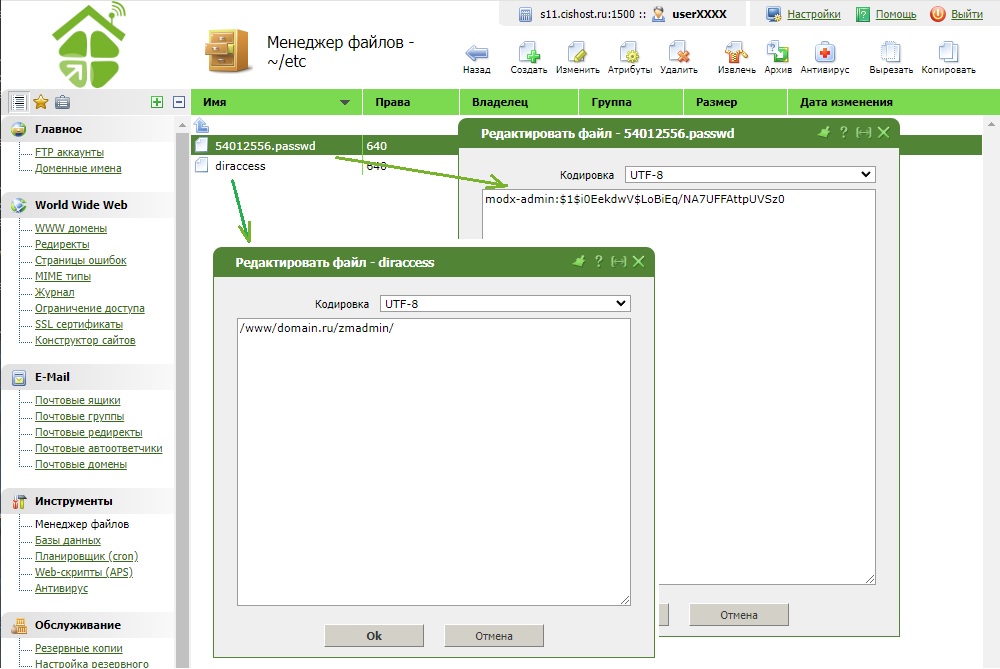
Task: Expand all menu sections with plus icon
Action: [156, 102]
